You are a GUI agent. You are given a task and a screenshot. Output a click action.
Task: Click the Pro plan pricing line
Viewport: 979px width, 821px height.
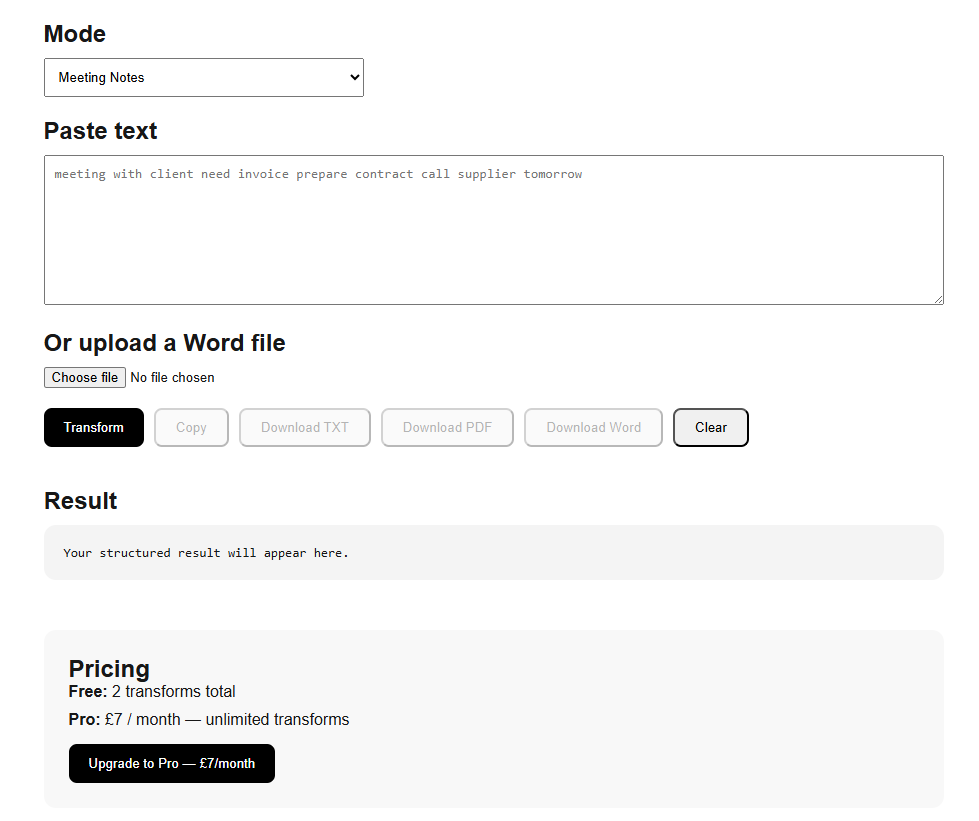[208, 719]
